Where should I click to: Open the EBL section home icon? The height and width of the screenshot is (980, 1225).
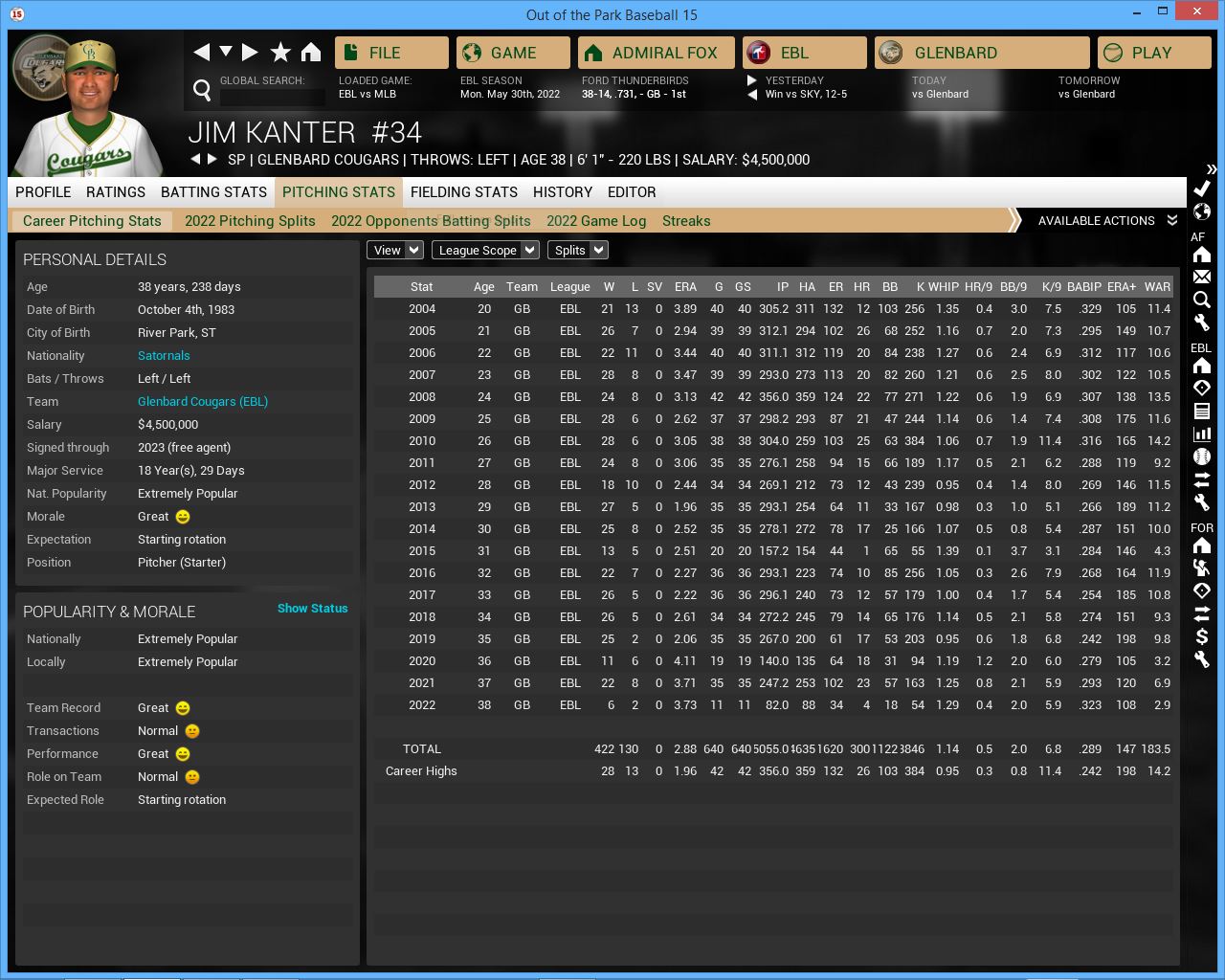[1202, 366]
